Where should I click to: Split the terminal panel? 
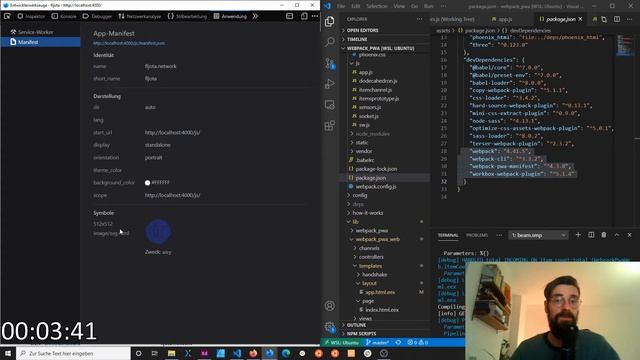591,235
